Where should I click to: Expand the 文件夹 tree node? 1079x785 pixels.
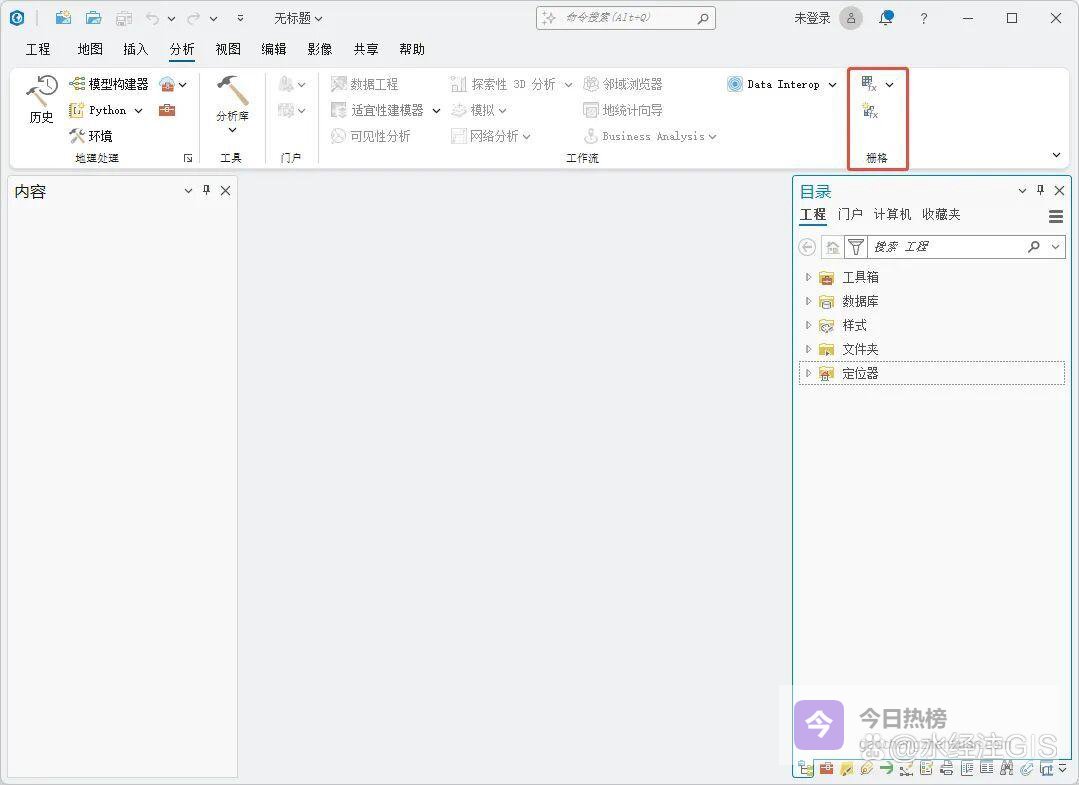pos(809,349)
